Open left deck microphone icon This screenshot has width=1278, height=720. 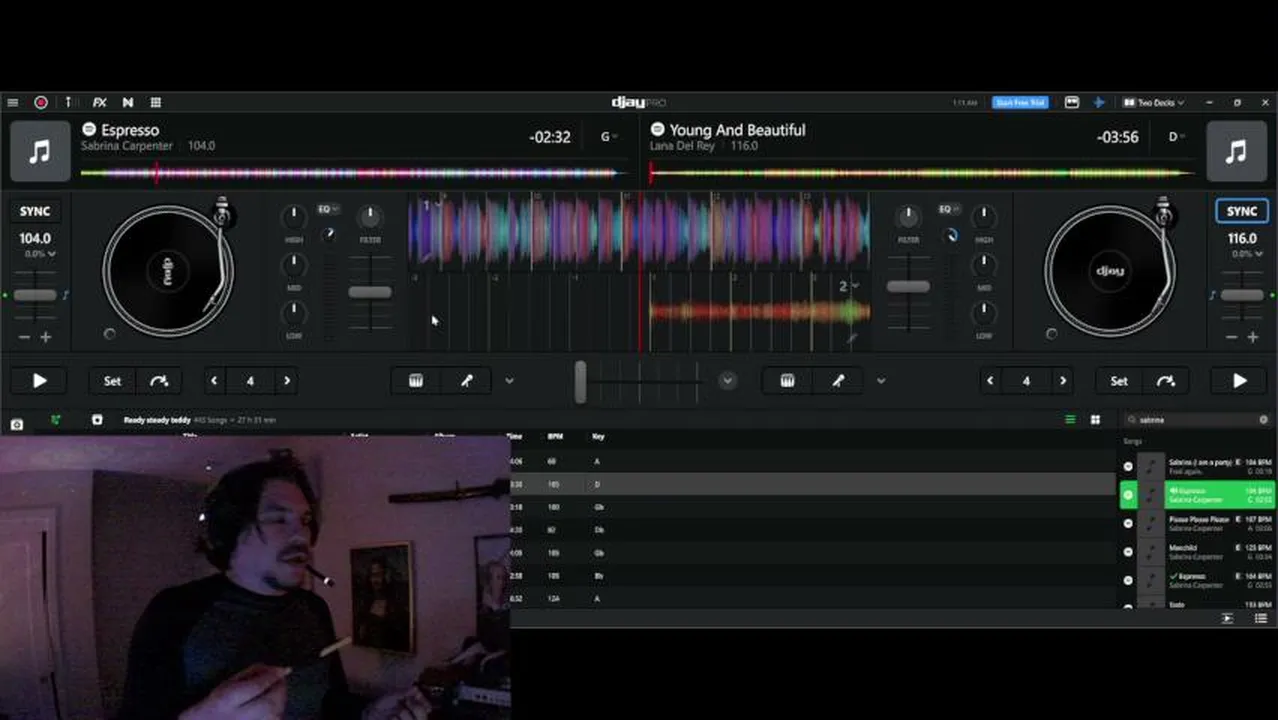pos(467,381)
